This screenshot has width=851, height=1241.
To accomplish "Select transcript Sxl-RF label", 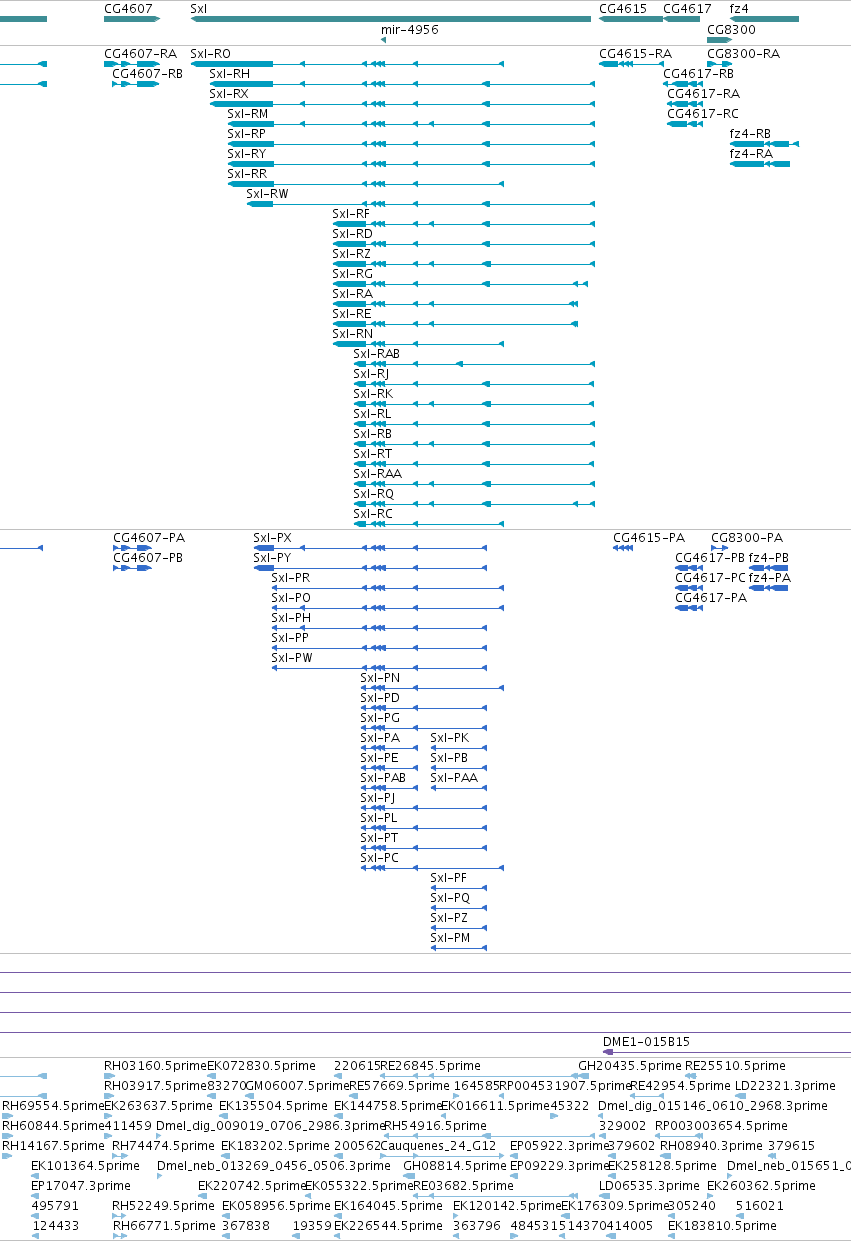I will click(x=351, y=213).
